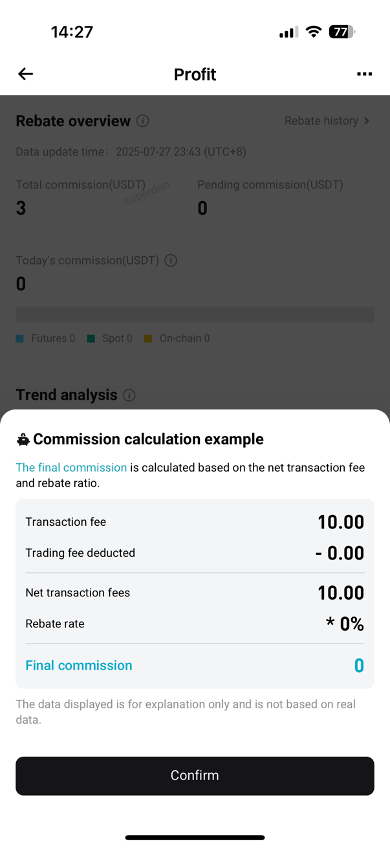This screenshot has width=390, height=848.
Task: Click the Confirm button
Action: [x=195, y=776]
